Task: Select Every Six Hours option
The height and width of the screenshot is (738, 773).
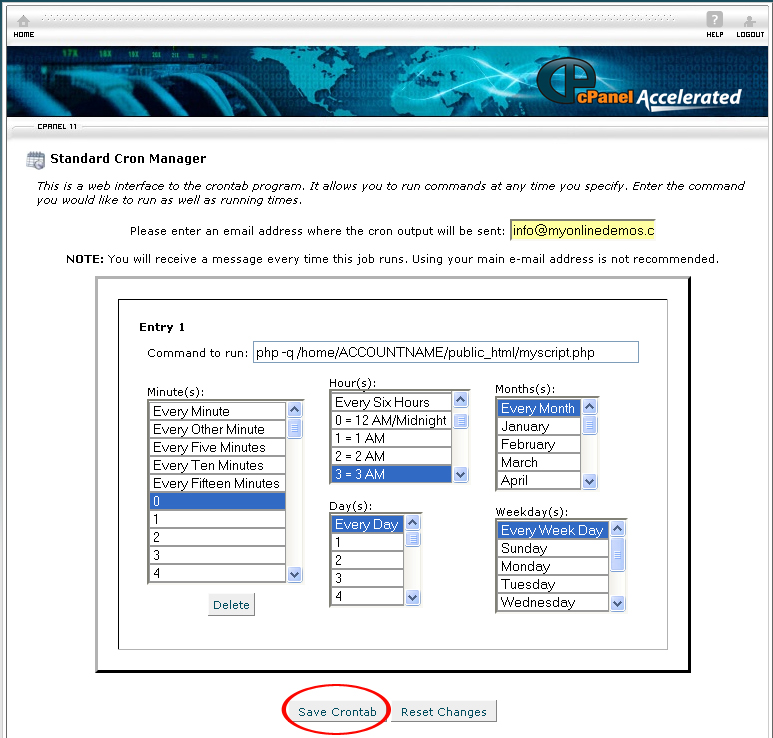Action: coord(391,402)
